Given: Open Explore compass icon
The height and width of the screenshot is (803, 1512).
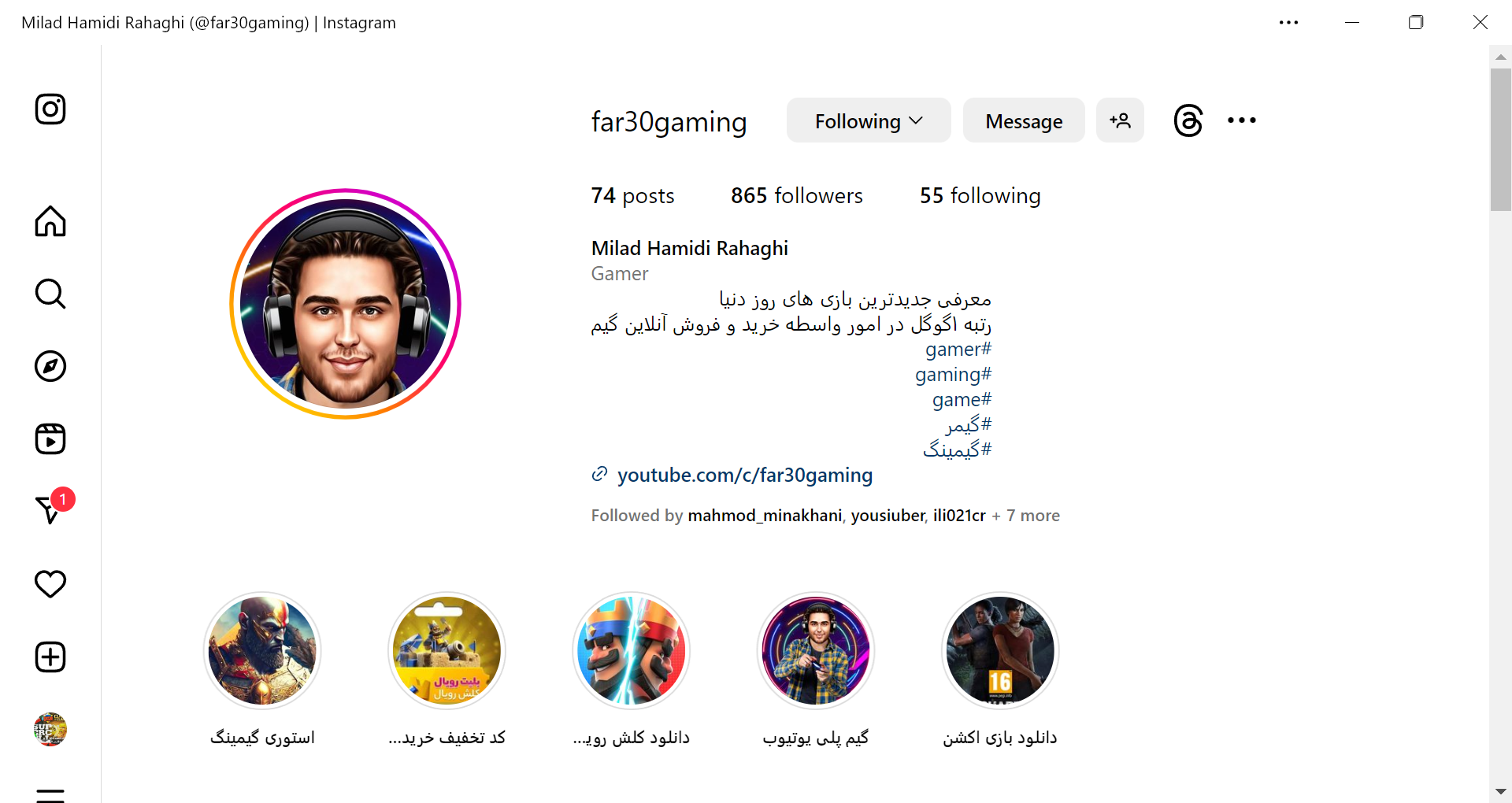Looking at the screenshot, I should tap(50, 366).
